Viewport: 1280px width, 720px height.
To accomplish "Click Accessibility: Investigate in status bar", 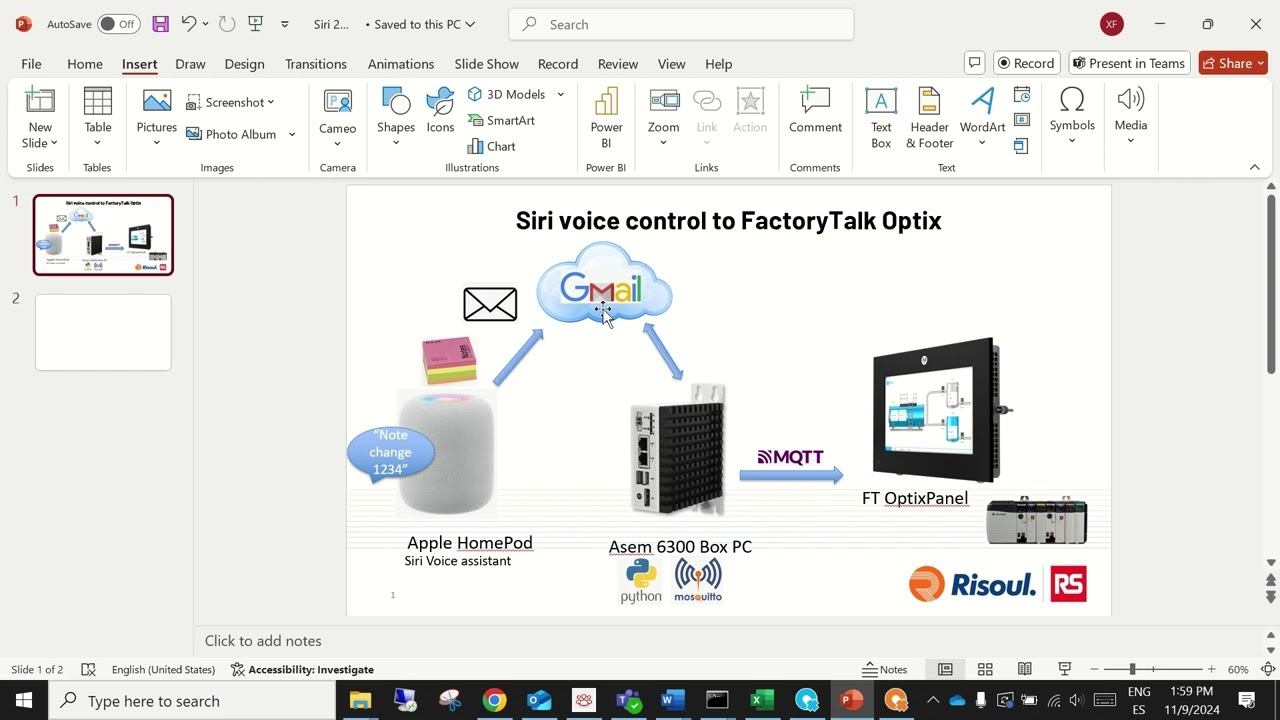I will pos(302,669).
